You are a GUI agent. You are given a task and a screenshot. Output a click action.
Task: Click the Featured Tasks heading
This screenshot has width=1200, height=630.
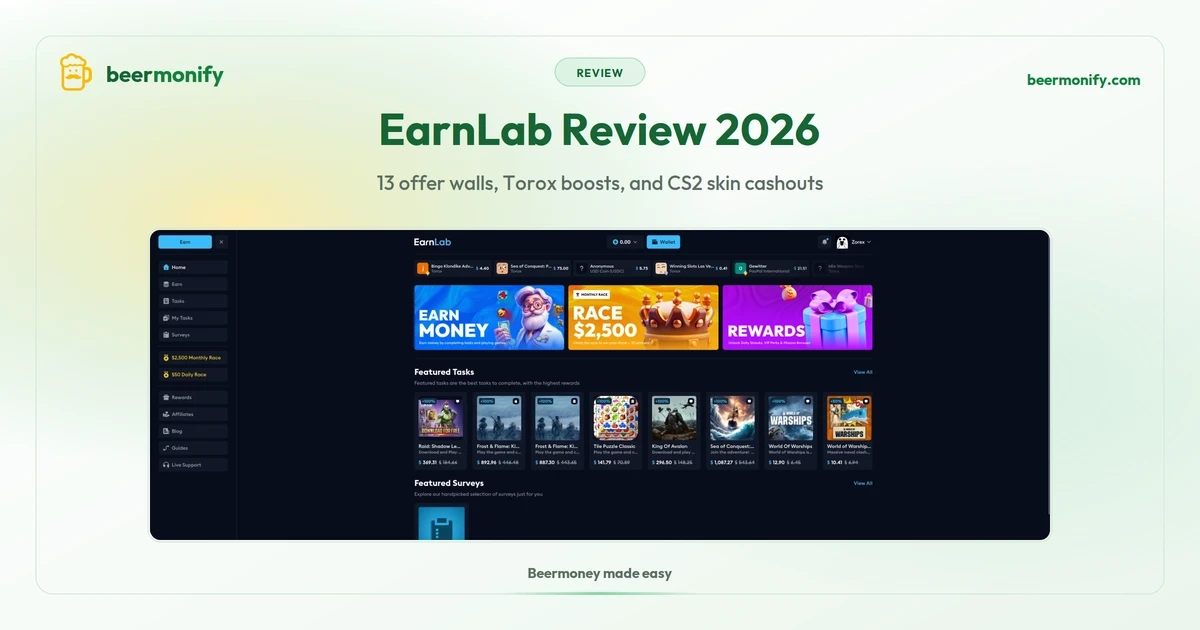point(444,372)
